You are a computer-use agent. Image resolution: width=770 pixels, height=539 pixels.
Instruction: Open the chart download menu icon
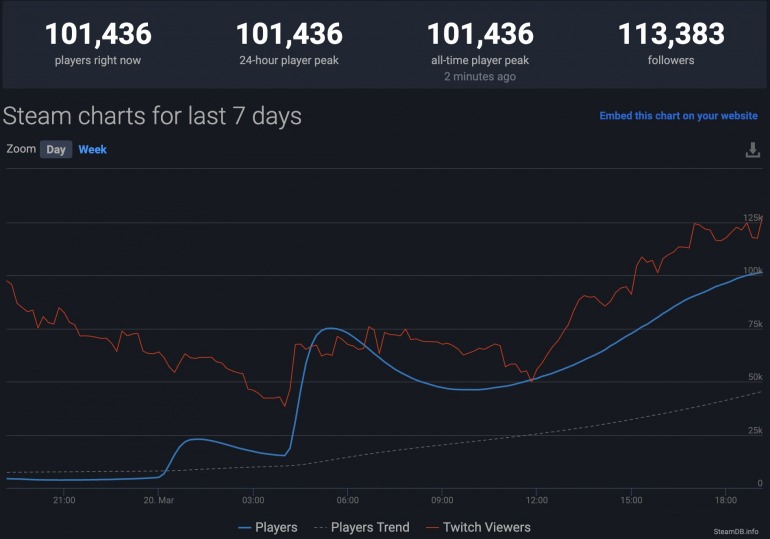[753, 150]
